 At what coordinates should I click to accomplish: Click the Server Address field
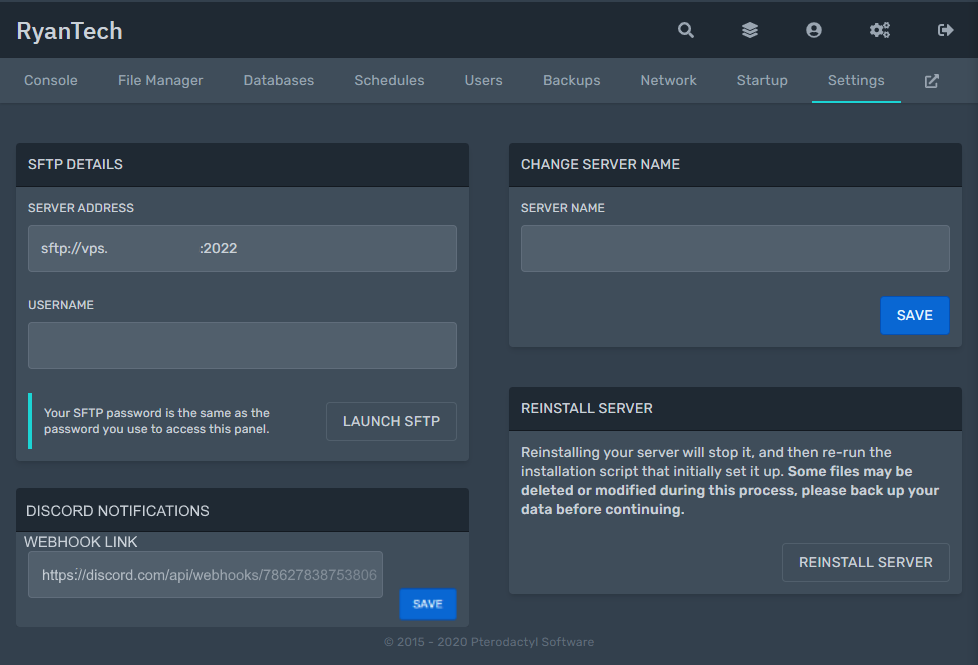[242, 248]
